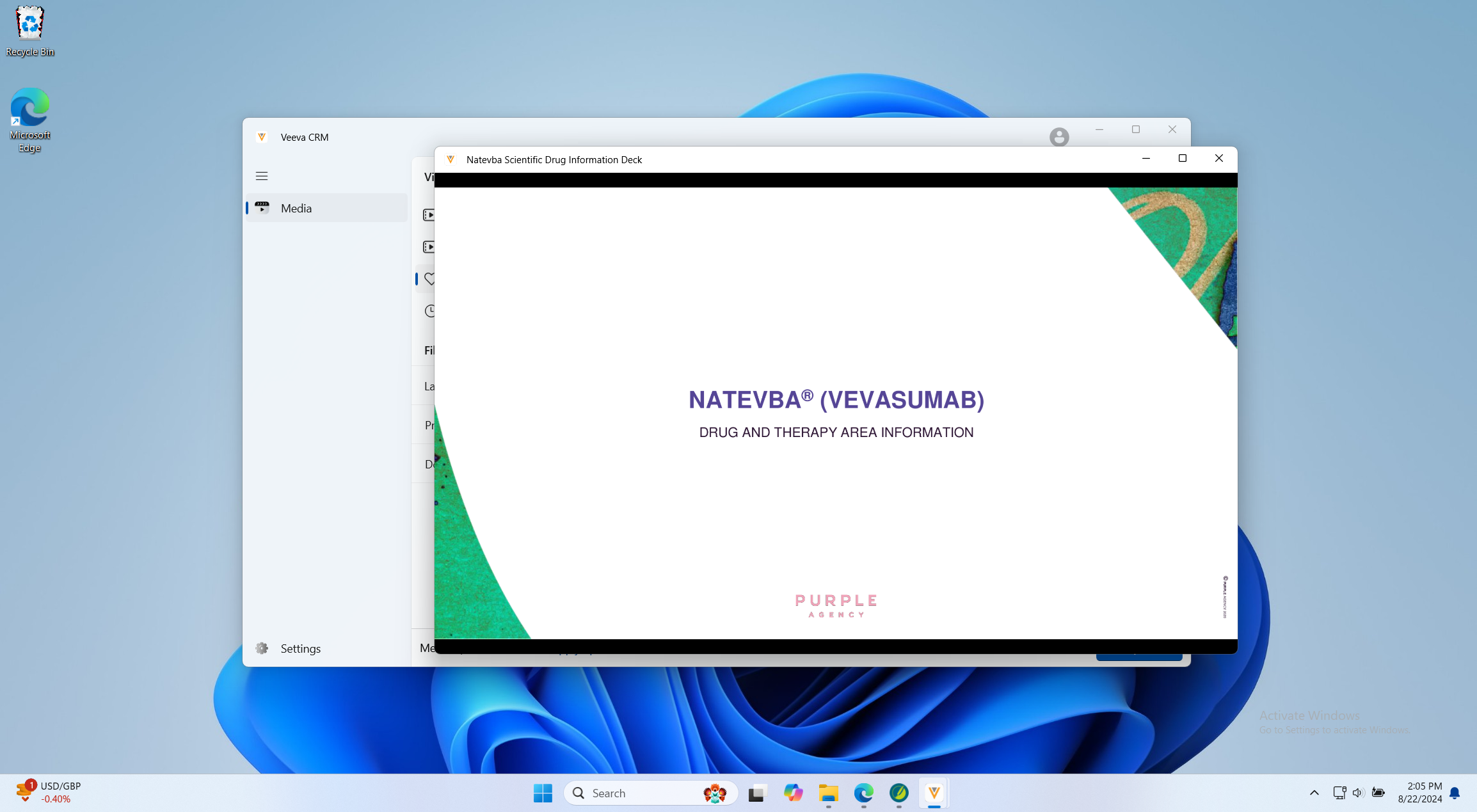Select the clock recent view icon

pyautogui.click(x=429, y=311)
